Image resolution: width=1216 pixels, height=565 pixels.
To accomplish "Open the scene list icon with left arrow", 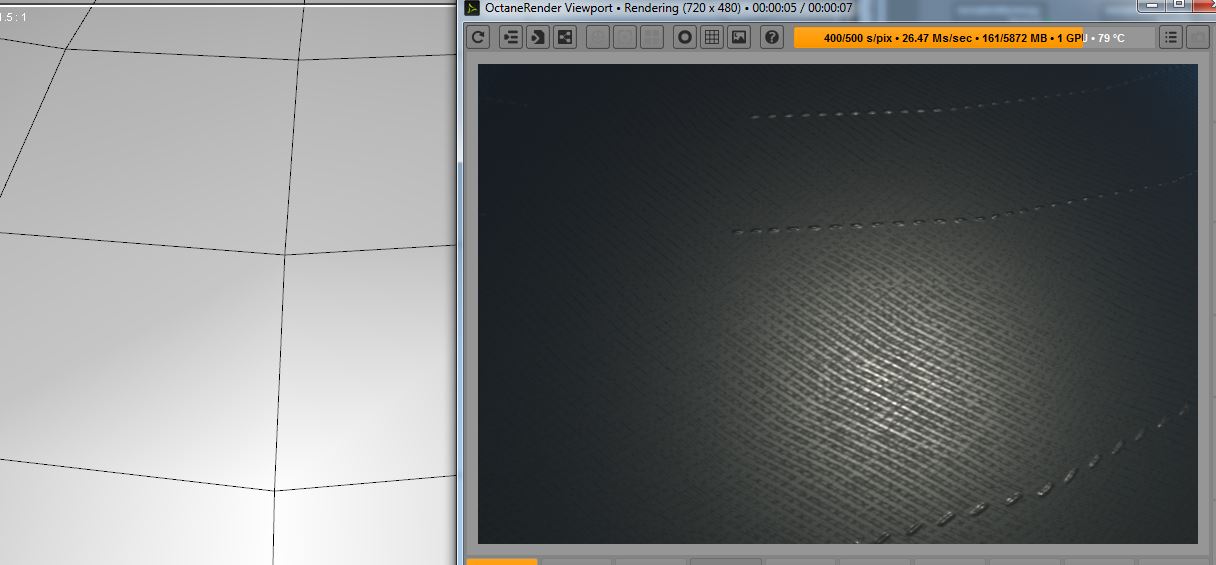I will tap(512, 37).
